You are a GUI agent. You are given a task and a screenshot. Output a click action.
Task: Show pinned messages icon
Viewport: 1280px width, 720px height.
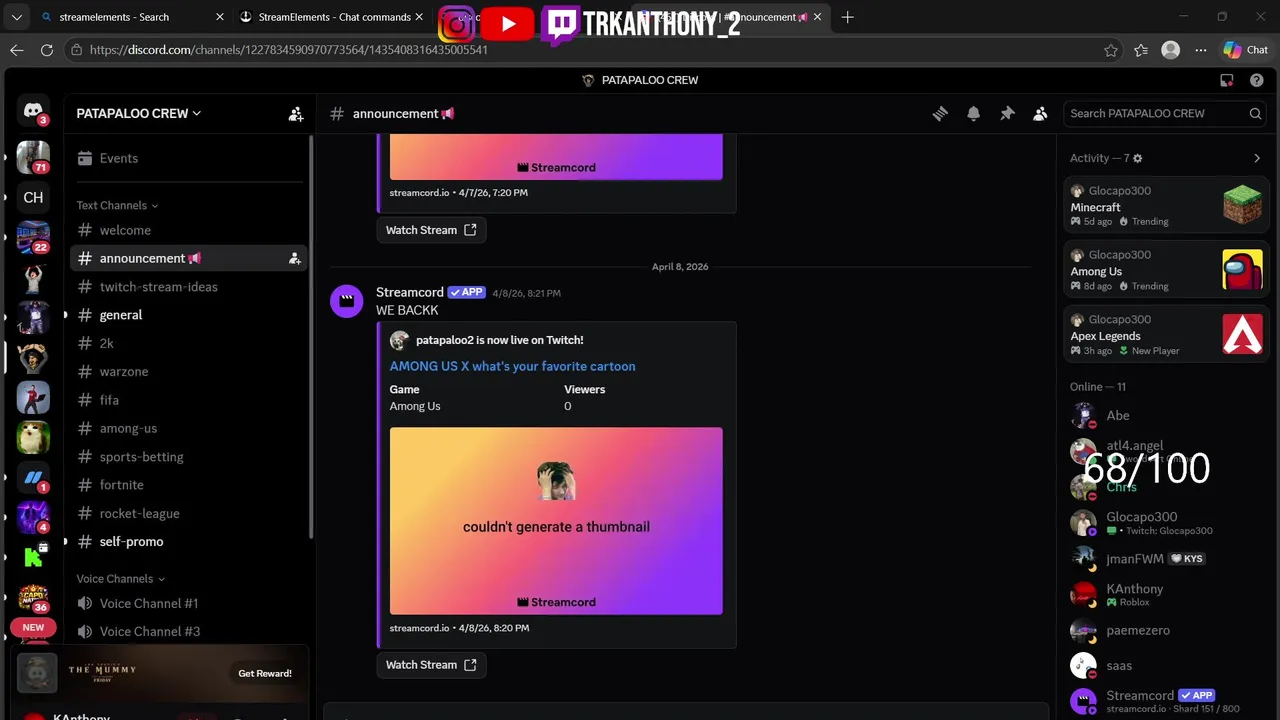tap(1007, 114)
